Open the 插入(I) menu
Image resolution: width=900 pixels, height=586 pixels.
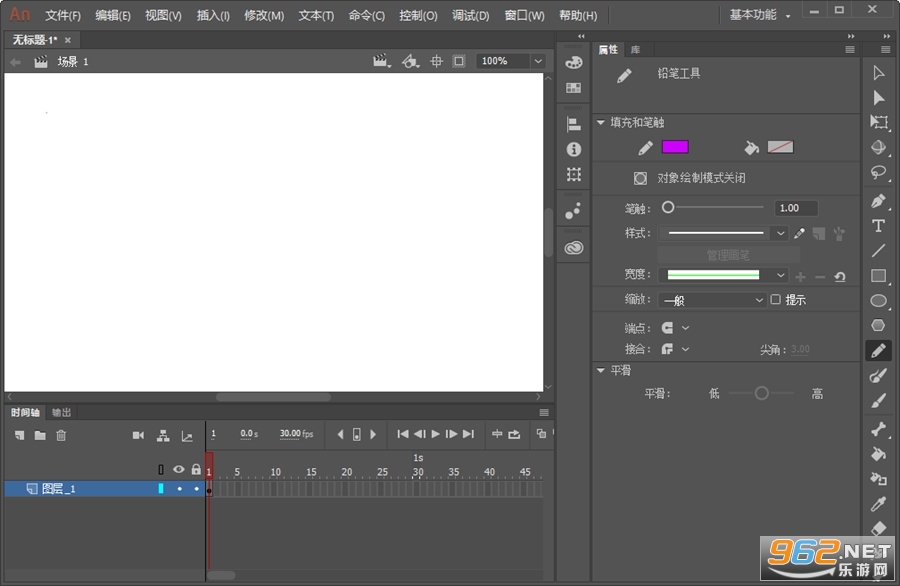pos(213,15)
